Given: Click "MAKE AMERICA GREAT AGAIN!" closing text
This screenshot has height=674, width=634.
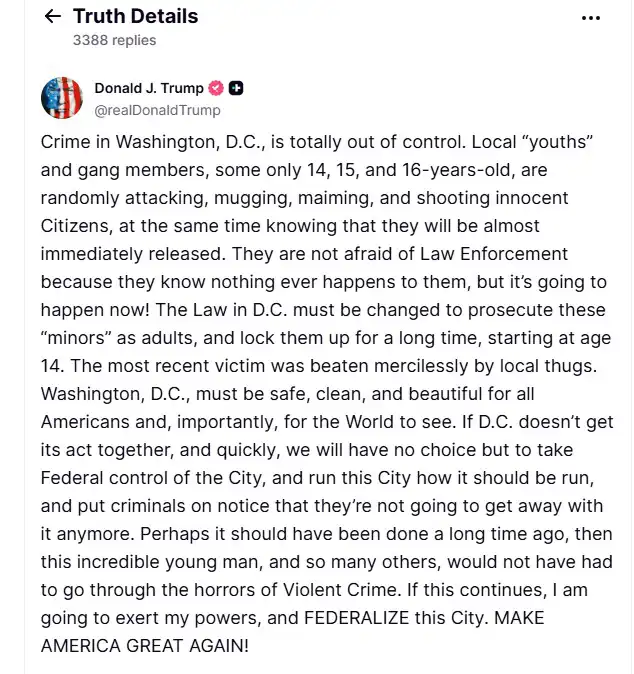Looking at the screenshot, I should tap(292, 632).
